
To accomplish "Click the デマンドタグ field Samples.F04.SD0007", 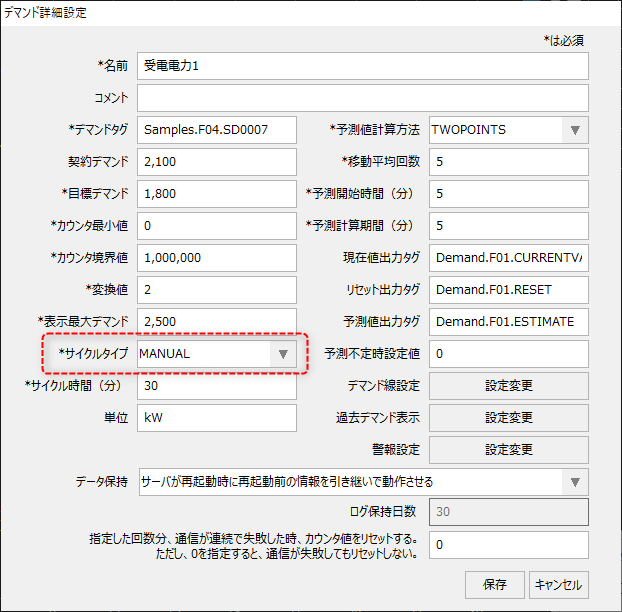I will click(217, 130).
